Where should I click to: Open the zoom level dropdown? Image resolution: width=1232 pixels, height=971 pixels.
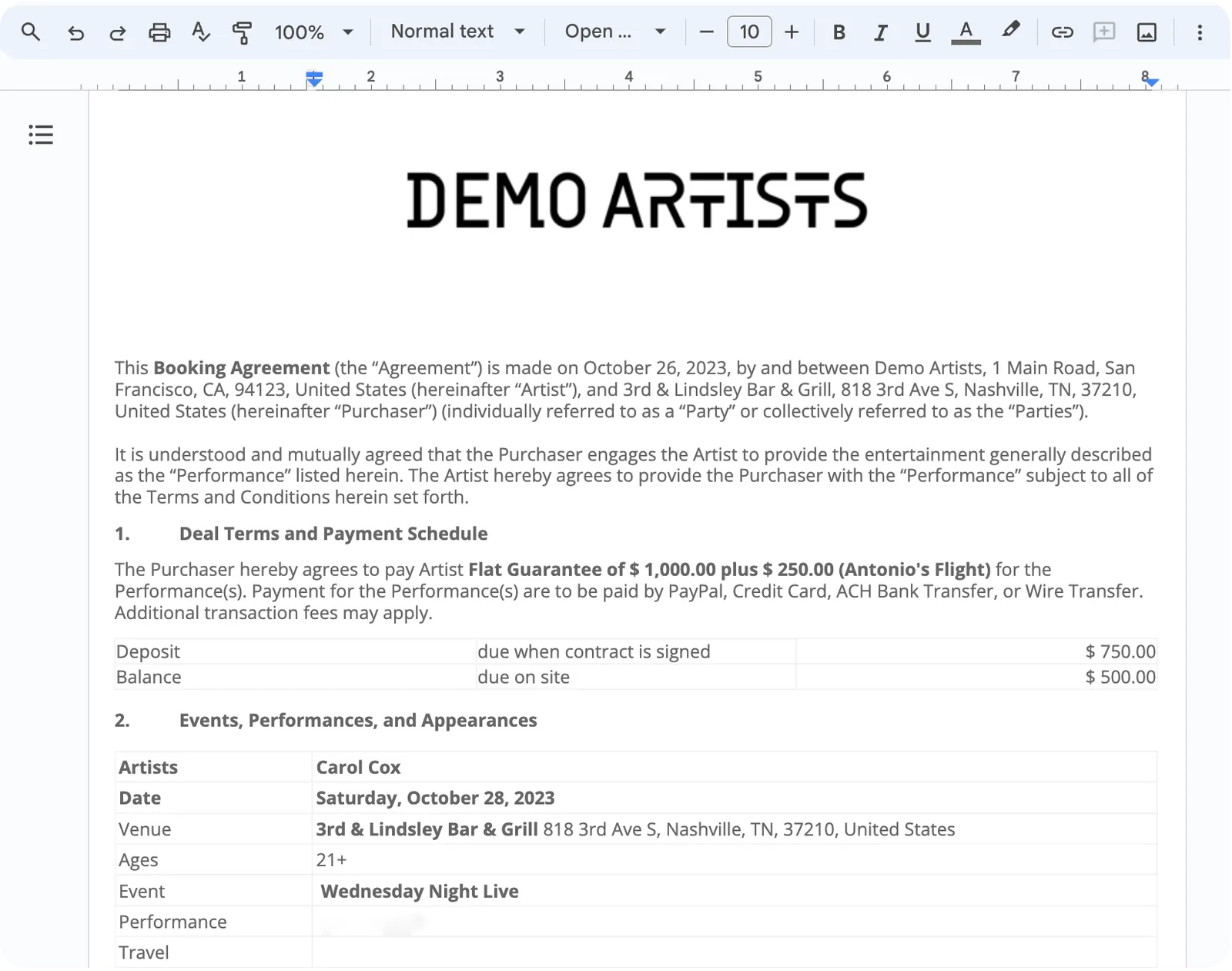[314, 32]
